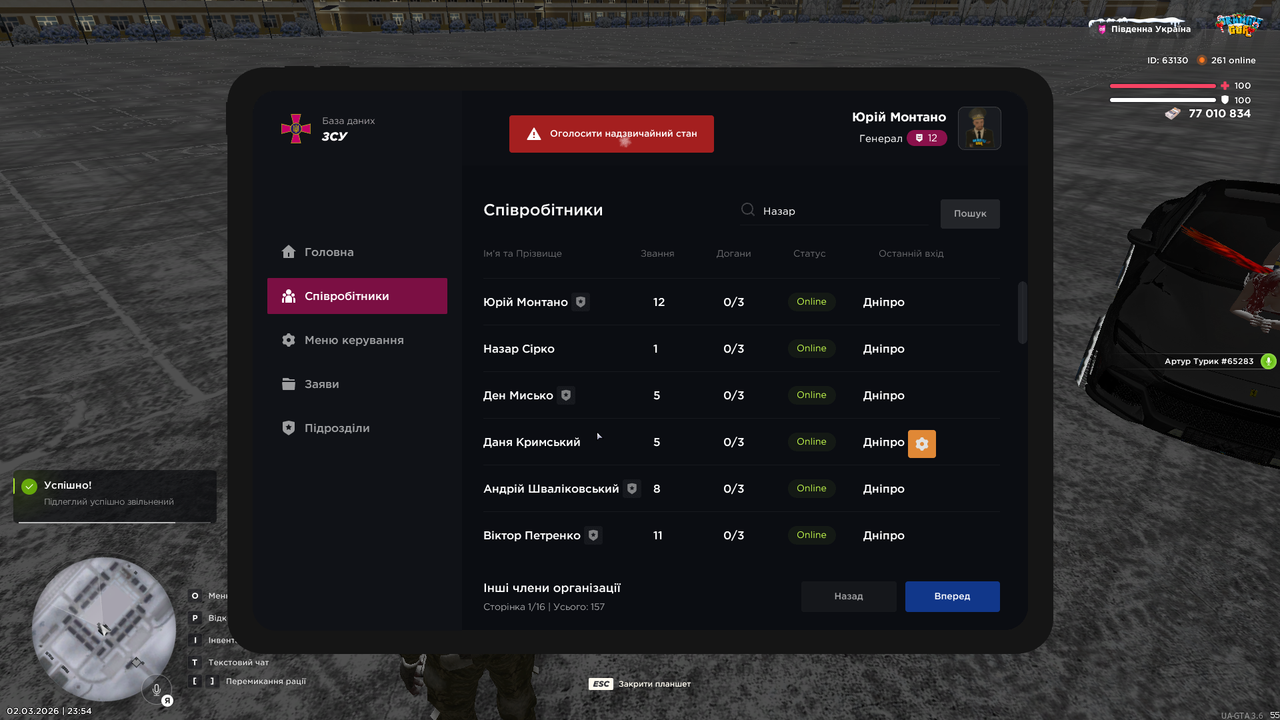The image size is (1280, 720).
Task: Click the employee list scrollbar
Action: coord(1022,313)
